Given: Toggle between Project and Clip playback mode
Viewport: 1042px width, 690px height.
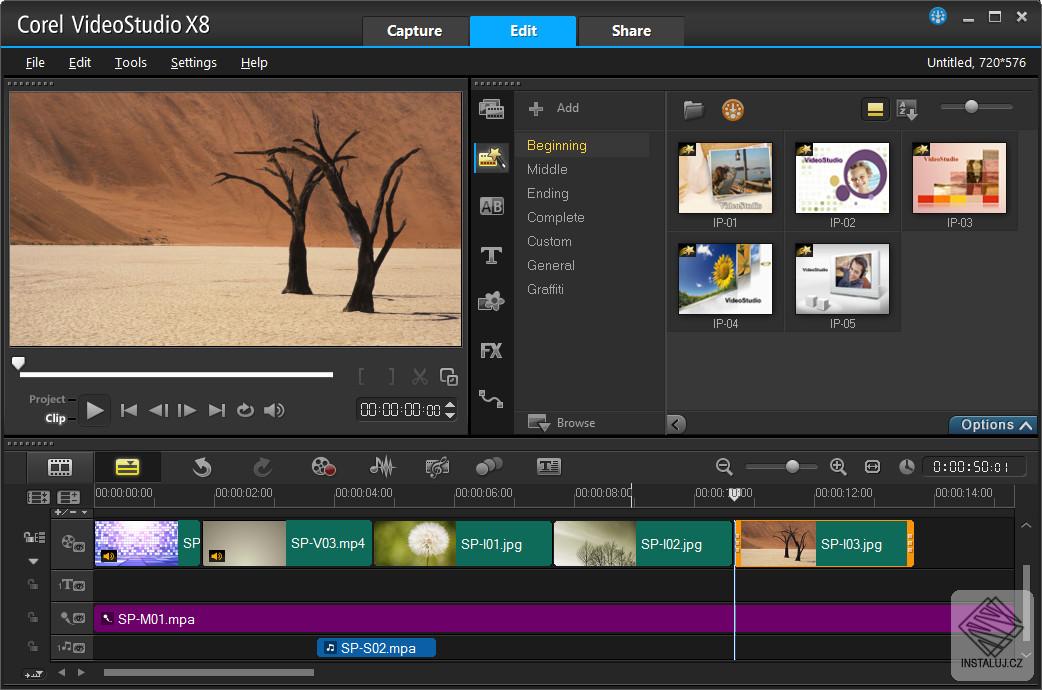Looking at the screenshot, I should [x=50, y=410].
